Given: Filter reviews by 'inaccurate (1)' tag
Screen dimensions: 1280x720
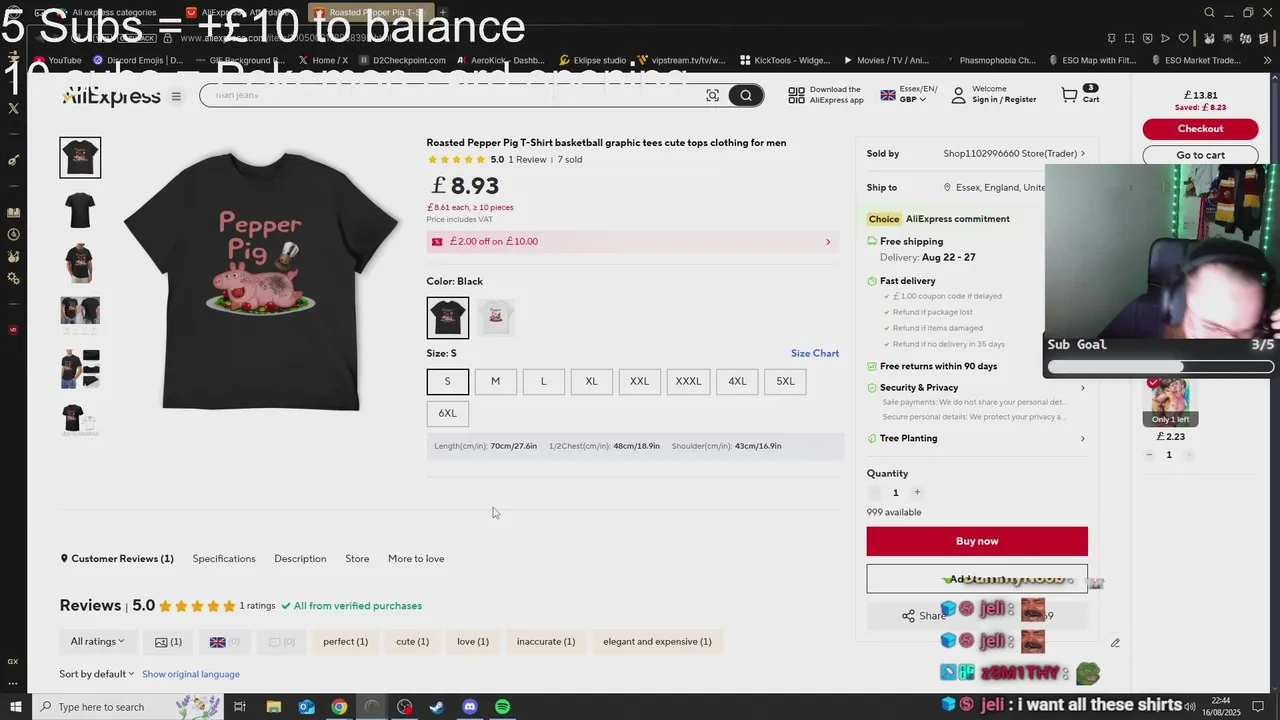Looking at the screenshot, I should click(x=546, y=642).
